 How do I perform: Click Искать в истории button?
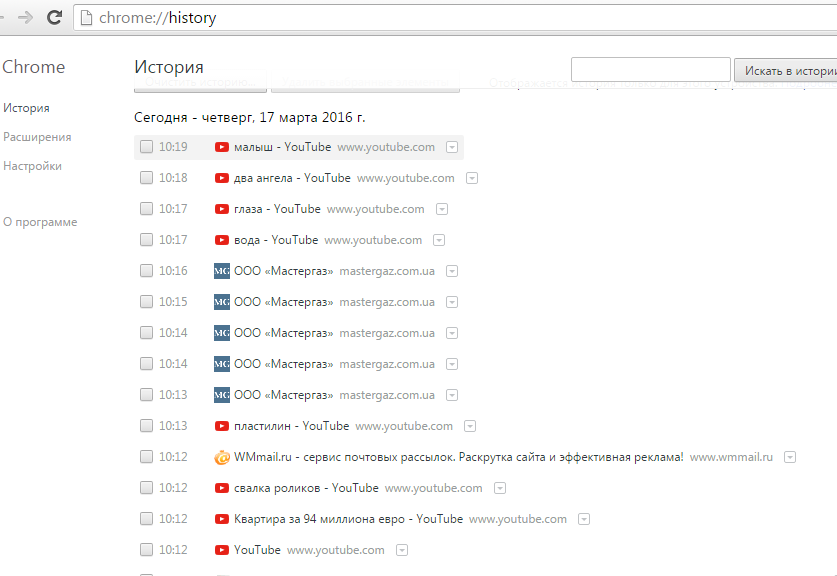(x=785, y=70)
